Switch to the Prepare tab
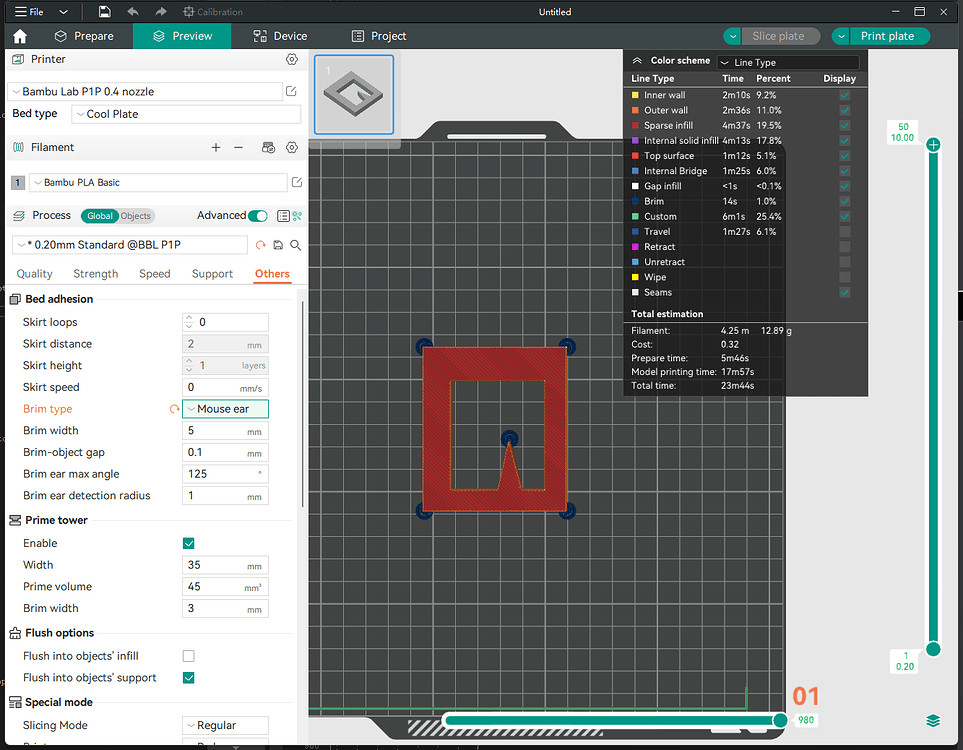 tap(84, 36)
